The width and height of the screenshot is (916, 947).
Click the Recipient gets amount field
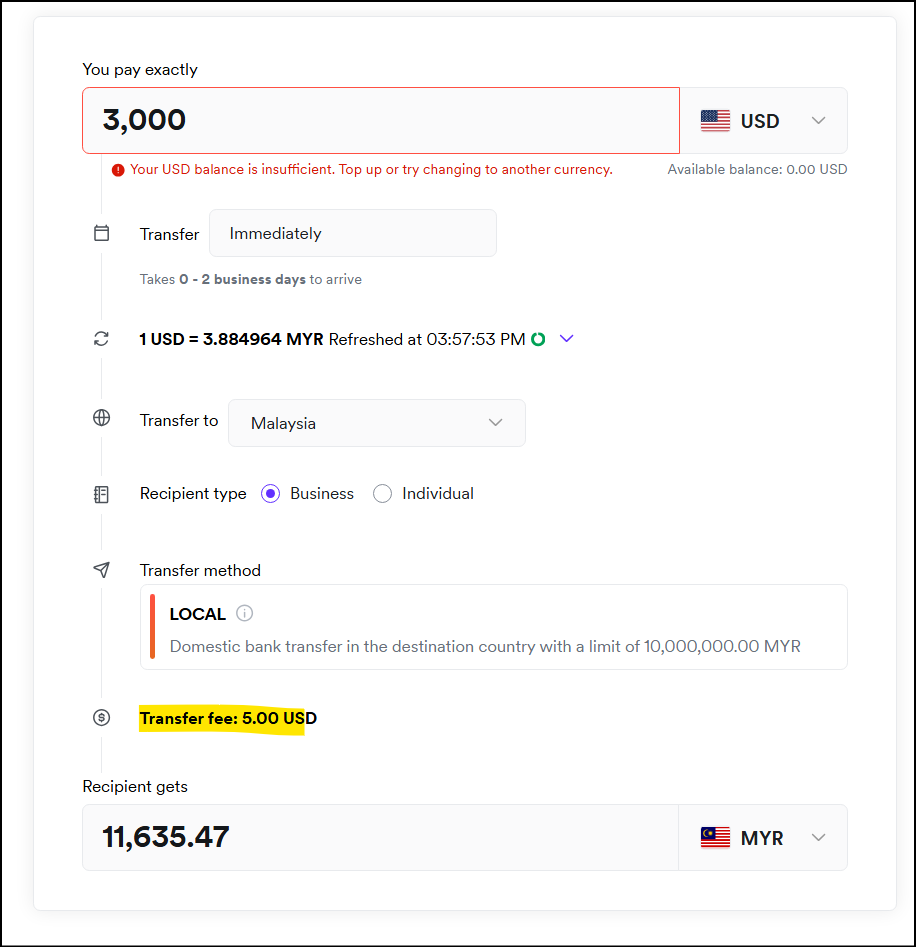point(380,838)
